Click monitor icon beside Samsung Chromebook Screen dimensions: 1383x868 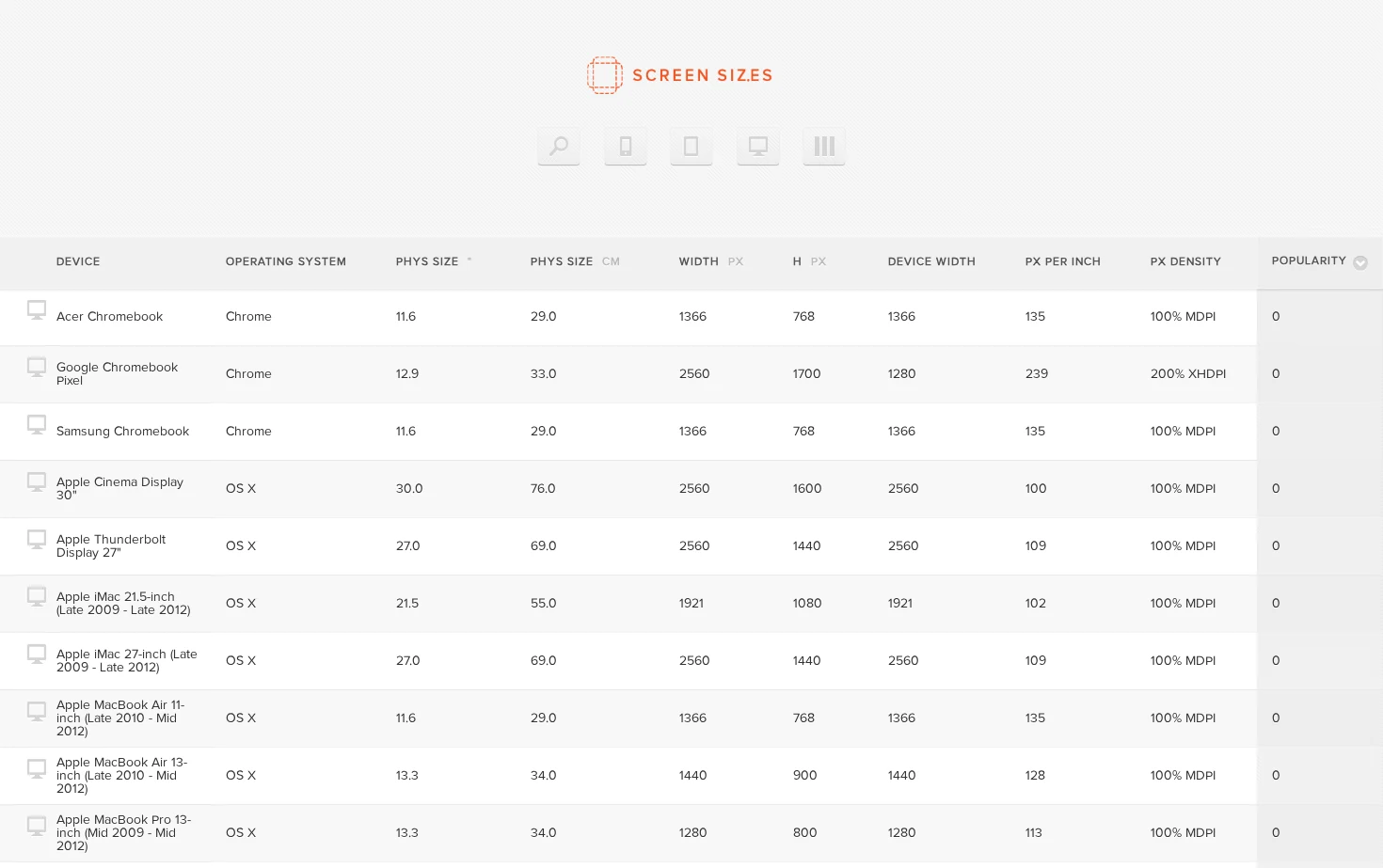(37, 425)
